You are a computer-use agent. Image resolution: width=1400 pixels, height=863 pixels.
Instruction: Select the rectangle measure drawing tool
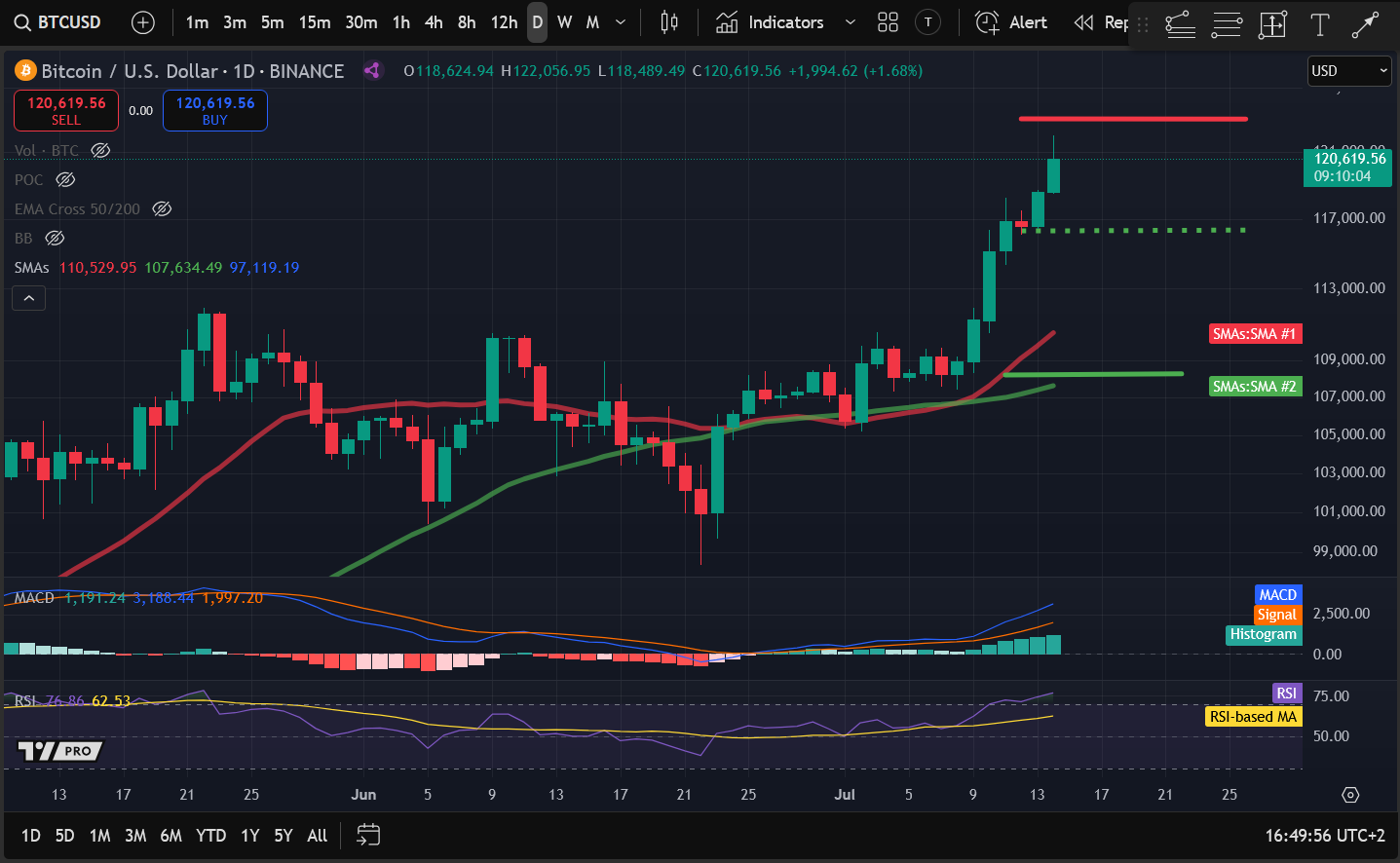[x=1272, y=24]
